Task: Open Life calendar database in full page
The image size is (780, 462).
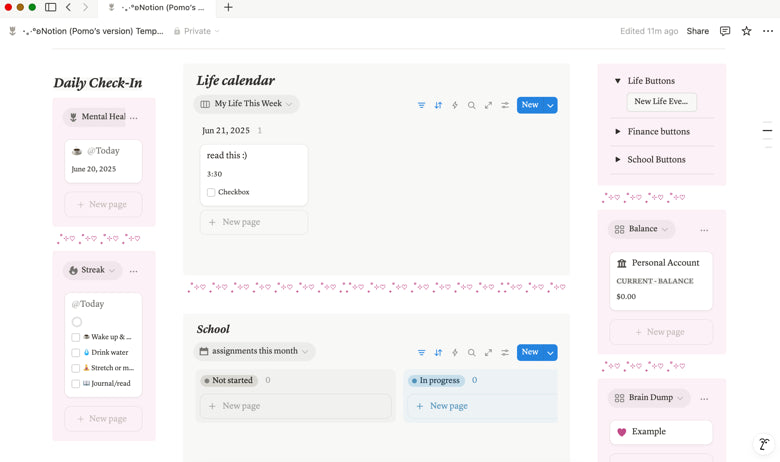Action: tap(488, 105)
